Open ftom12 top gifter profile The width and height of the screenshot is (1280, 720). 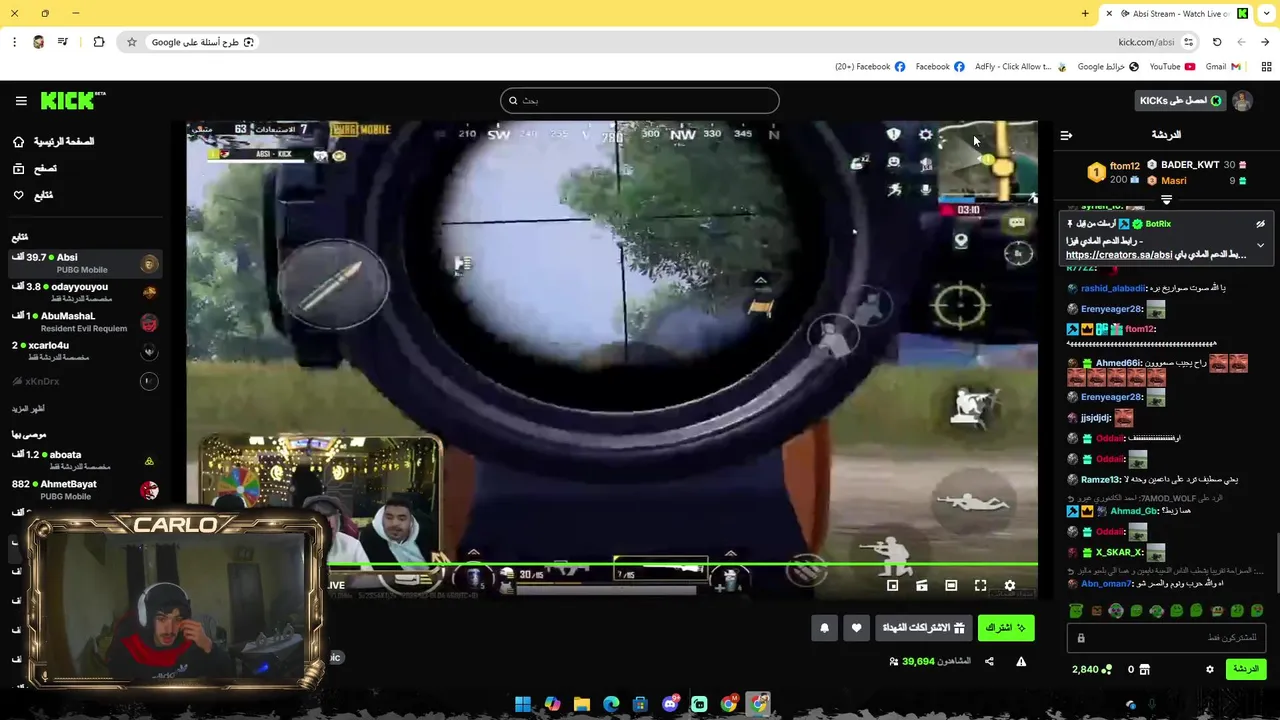(x=1124, y=166)
